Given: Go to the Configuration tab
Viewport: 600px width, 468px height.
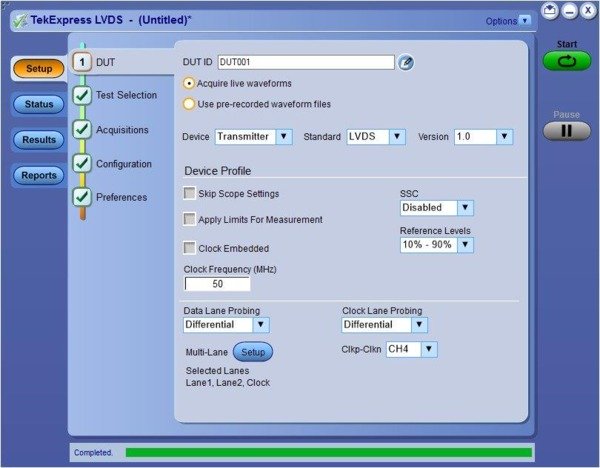Looking at the screenshot, I should [124, 164].
